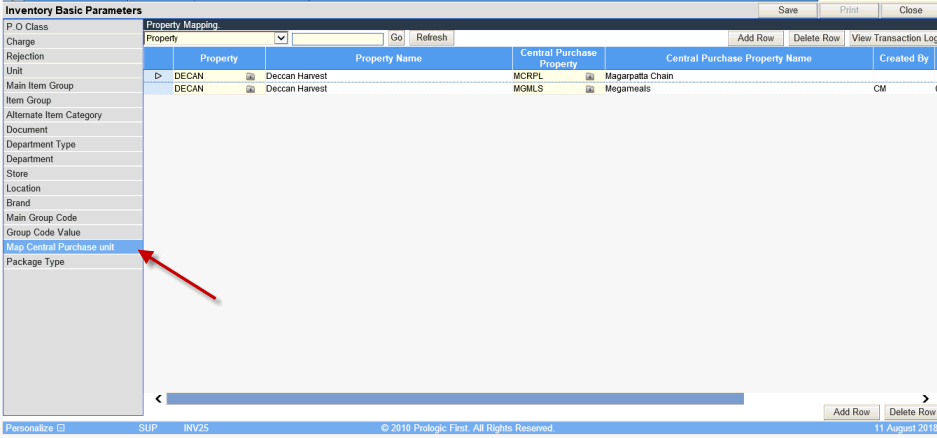Sort by Central Purchase Property Name header
This screenshot has height=438, width=937.
coord(739,59)
